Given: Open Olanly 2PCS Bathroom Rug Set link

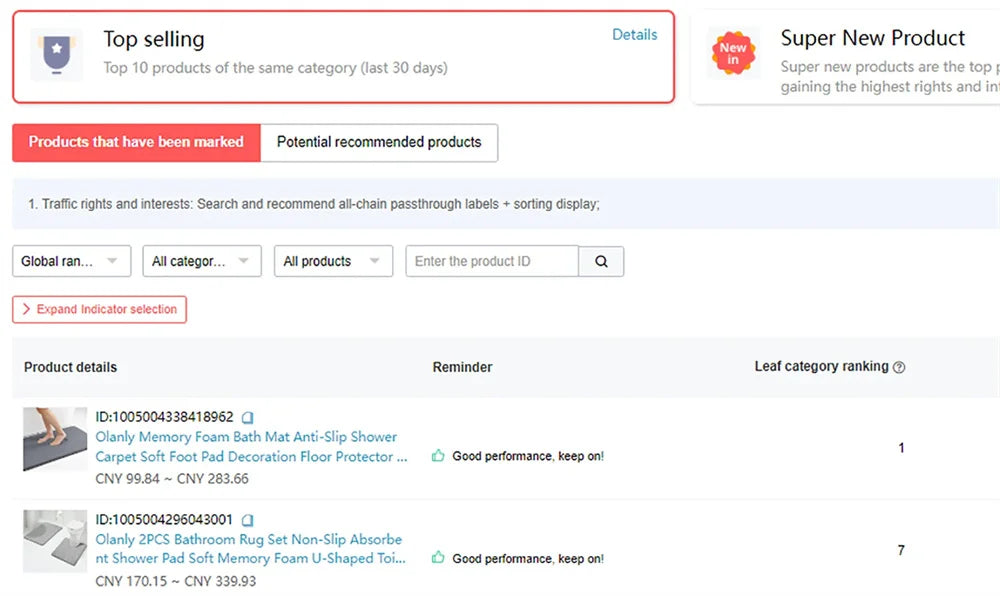Looking at the screenshot, I should [250, 549].
